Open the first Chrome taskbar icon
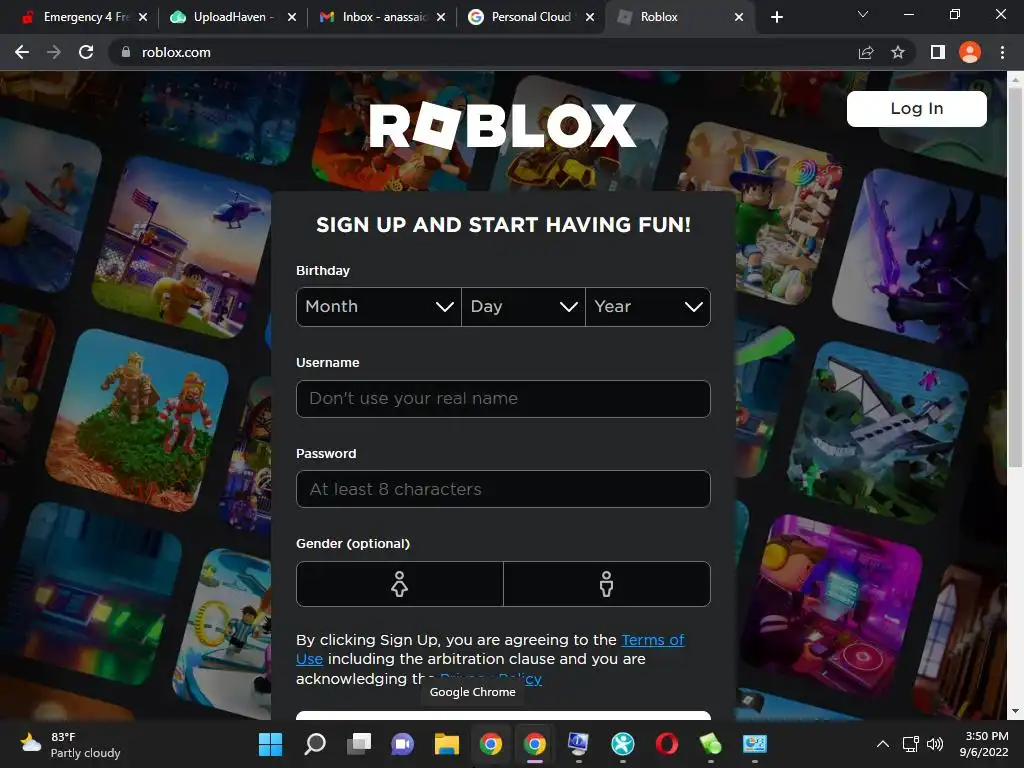This screenshot has height=768, width=1024. point(490,744)
